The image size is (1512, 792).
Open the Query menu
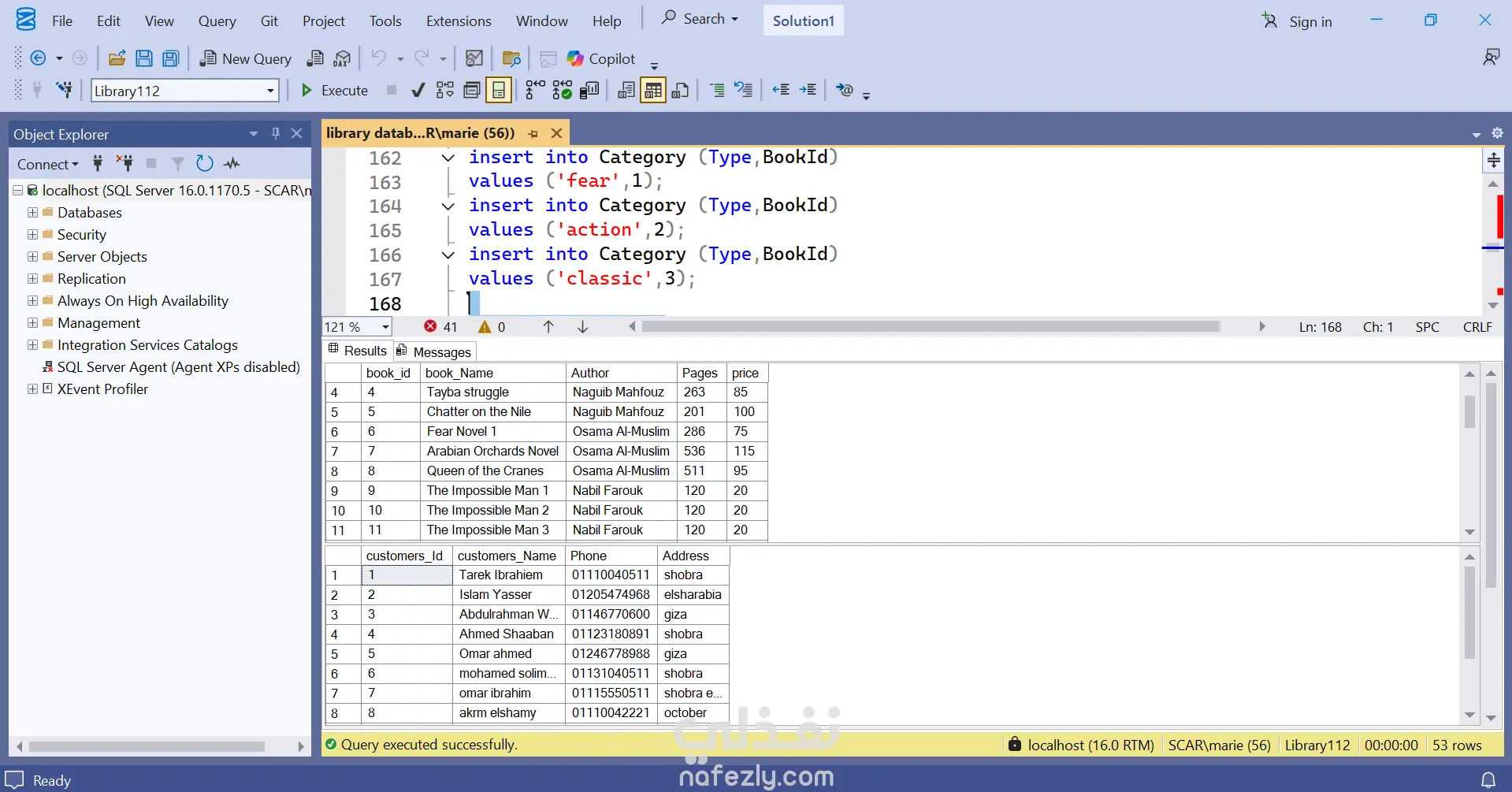coord(217,21)
